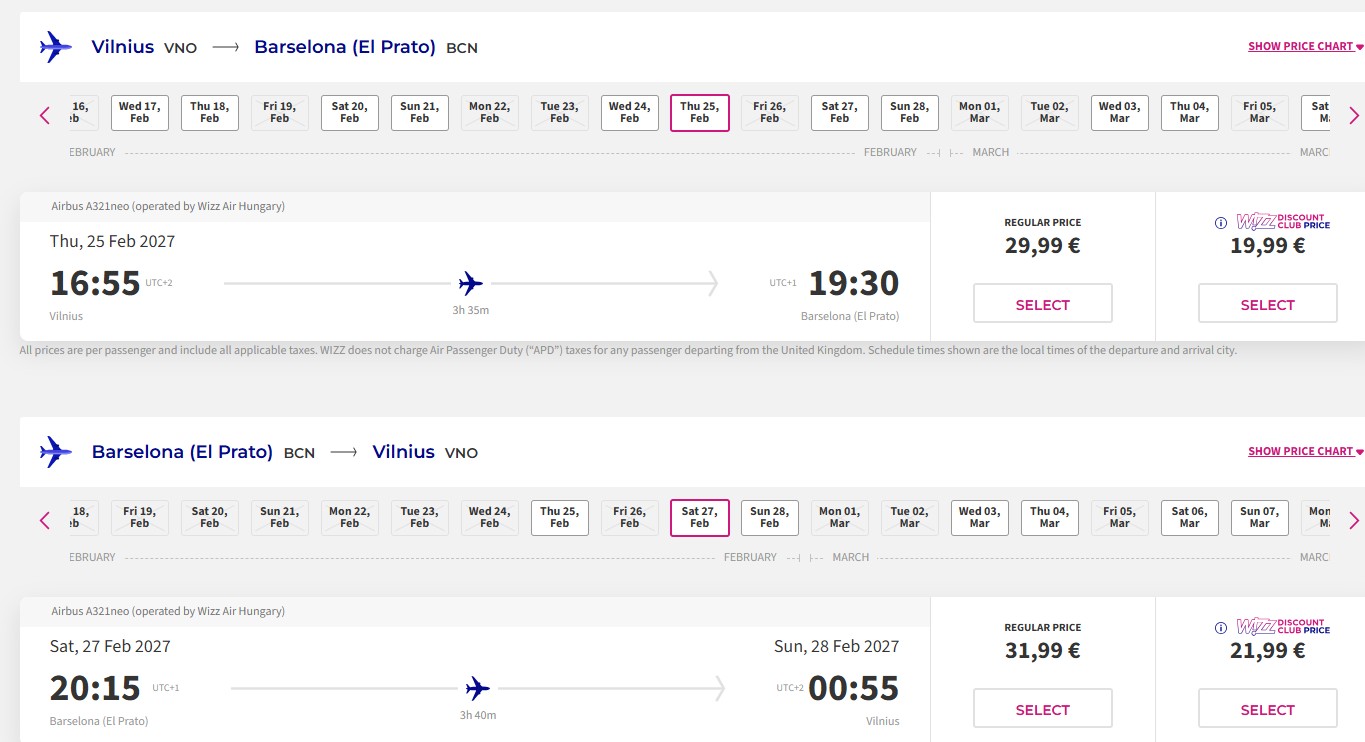Screen dimensions: 1365x742
Task: Go to previous dates in outbound date carousel
Action: 45,115
